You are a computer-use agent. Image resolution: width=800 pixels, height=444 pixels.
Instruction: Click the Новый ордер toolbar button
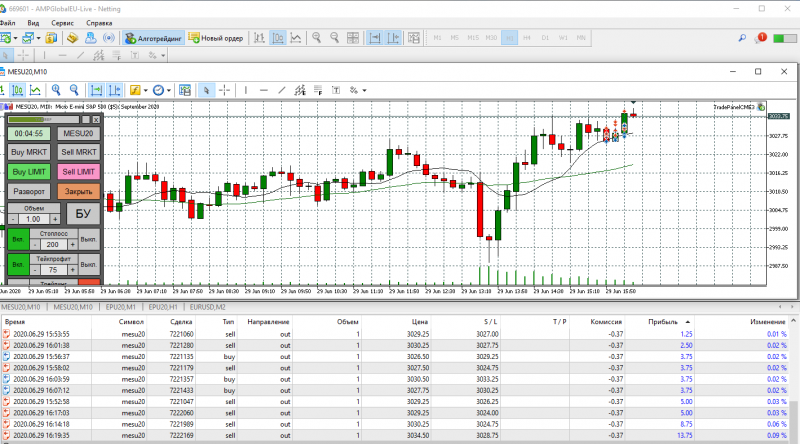[x=216, y=38]
